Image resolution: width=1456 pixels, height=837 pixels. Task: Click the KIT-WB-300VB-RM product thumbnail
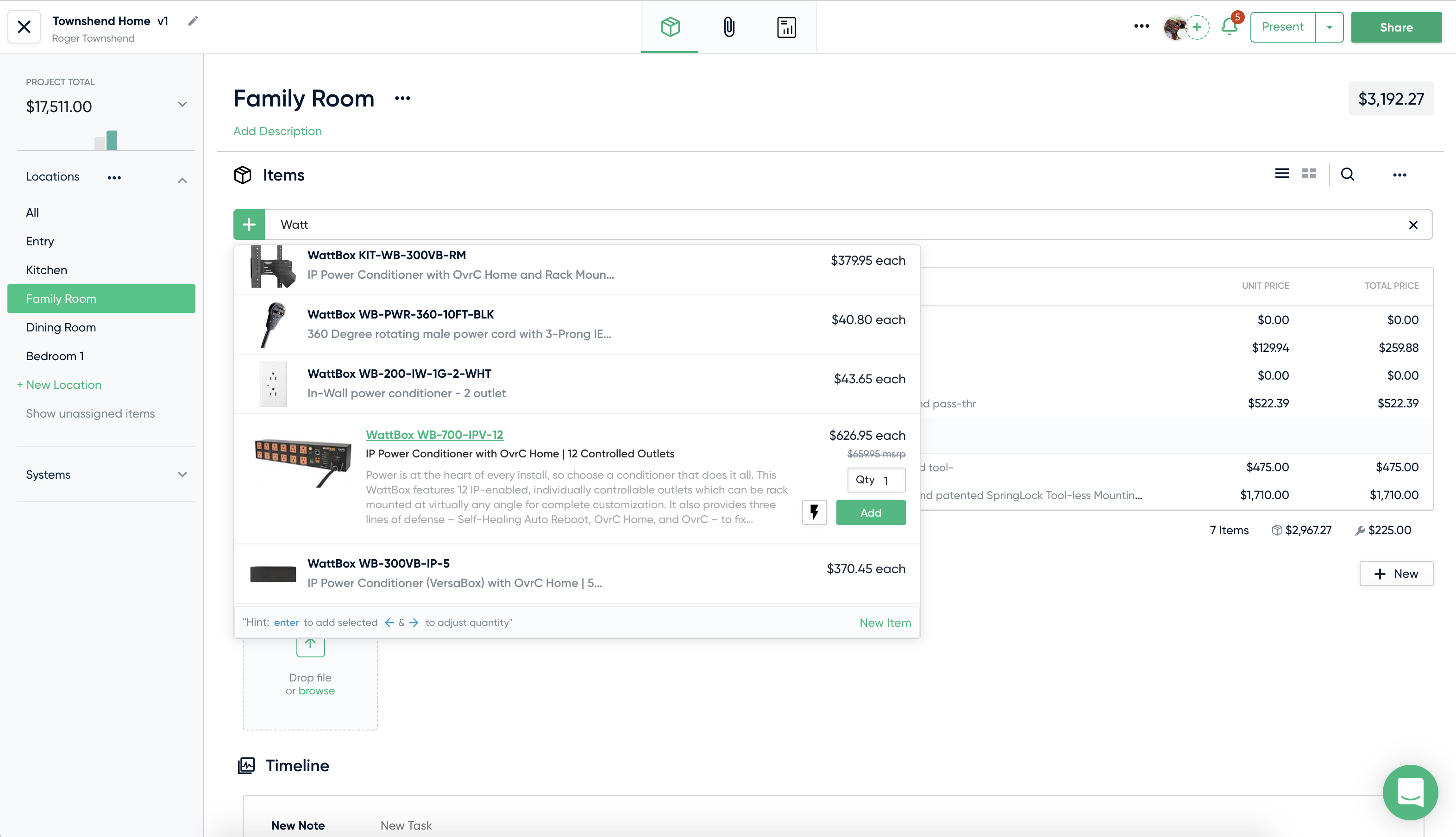click(x=273, y=266)
